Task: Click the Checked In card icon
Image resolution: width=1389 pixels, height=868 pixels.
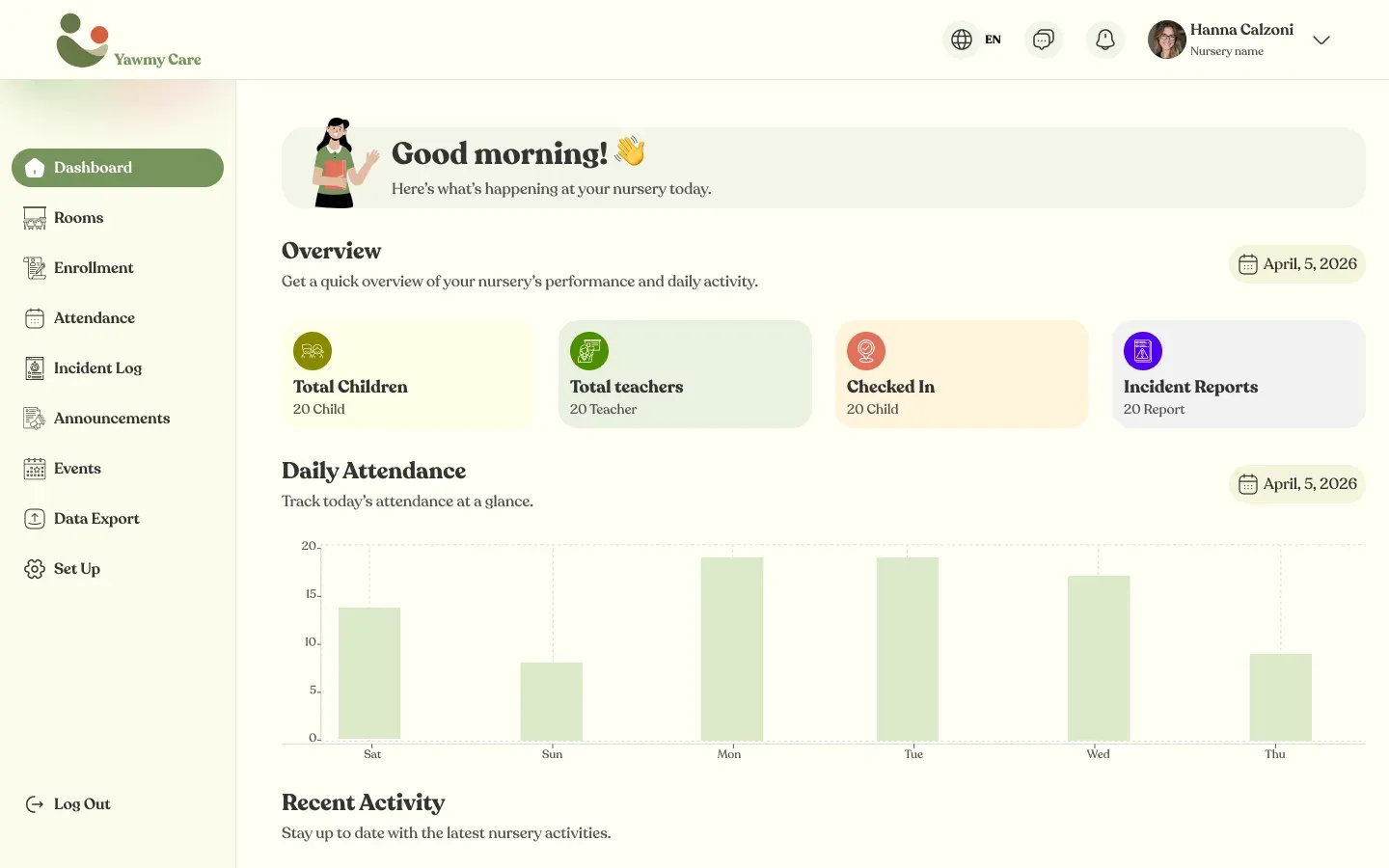Action: 866,351
